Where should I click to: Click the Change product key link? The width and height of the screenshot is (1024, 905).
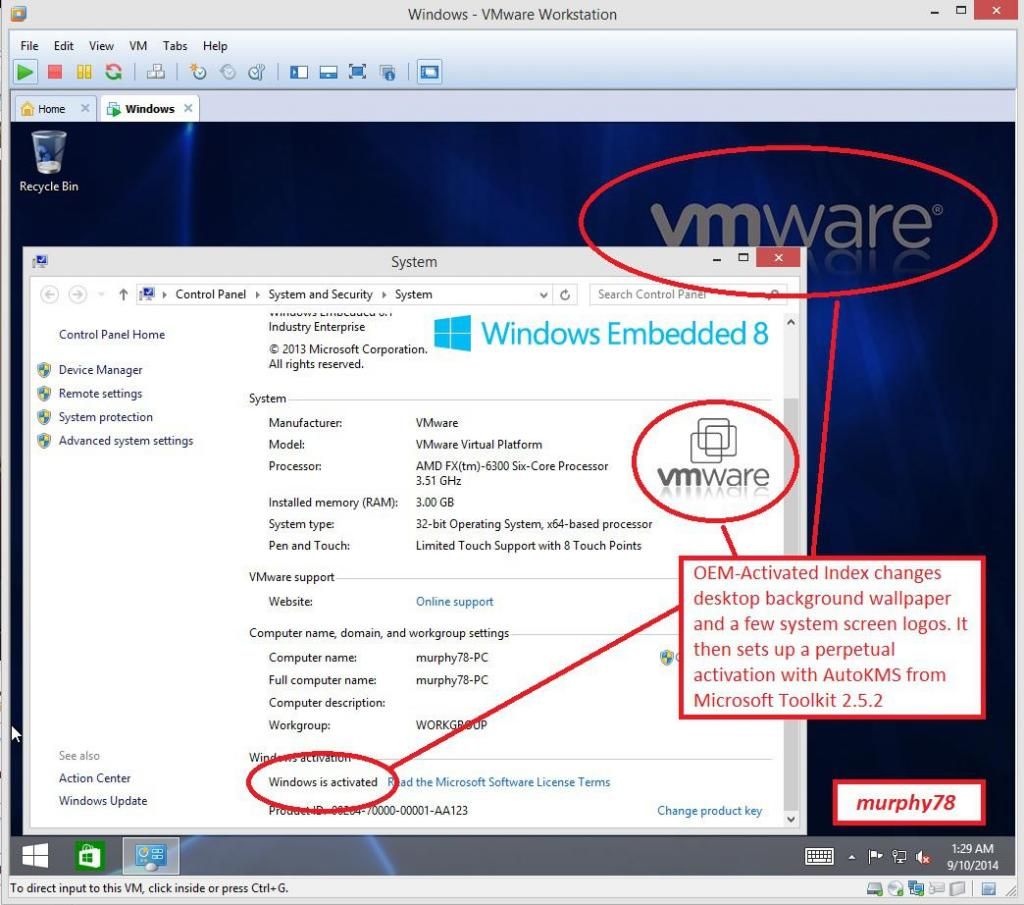[709, 810]
